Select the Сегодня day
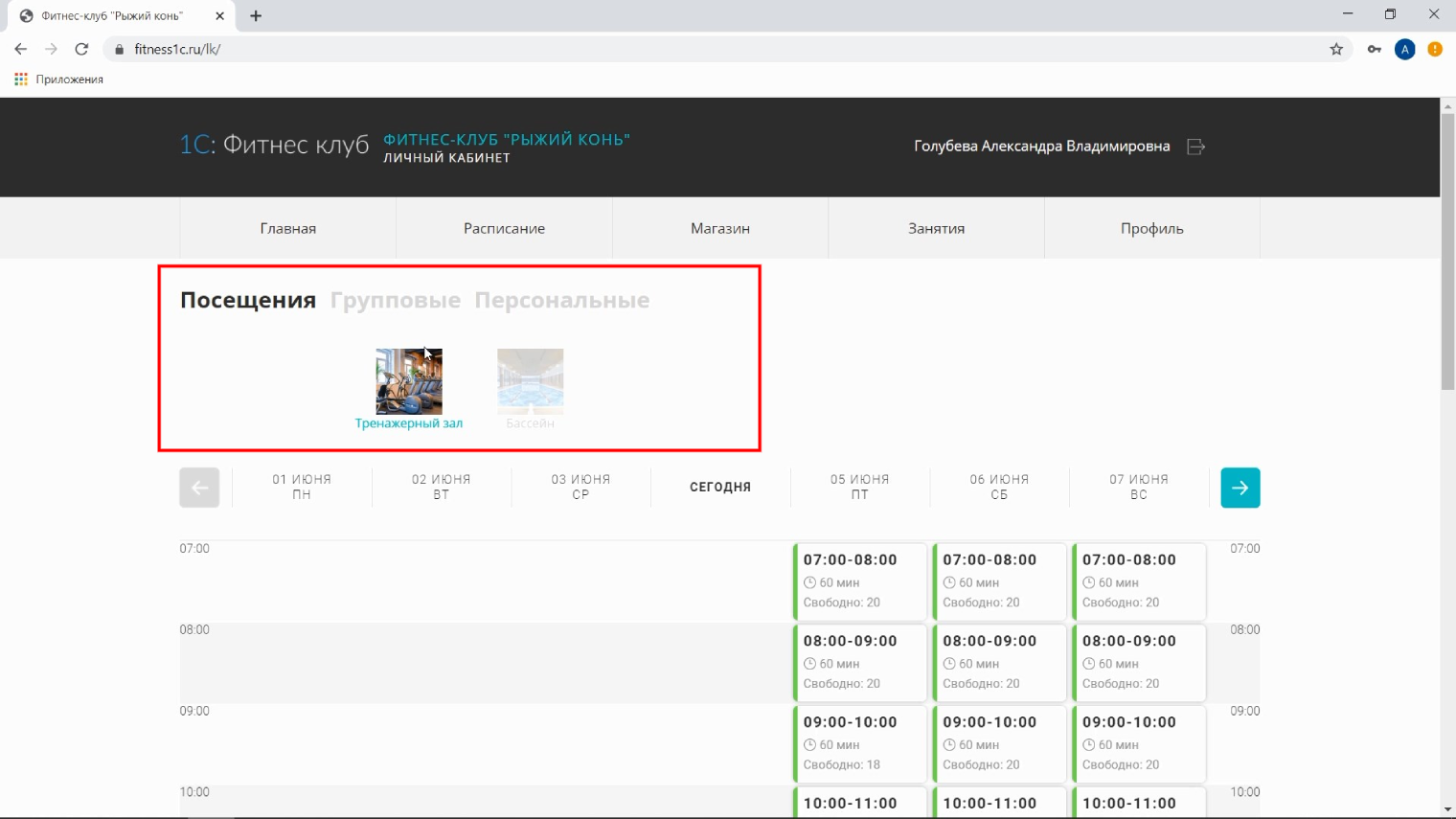The height and width of the screenshot is (819, 1456). [720, 487]
